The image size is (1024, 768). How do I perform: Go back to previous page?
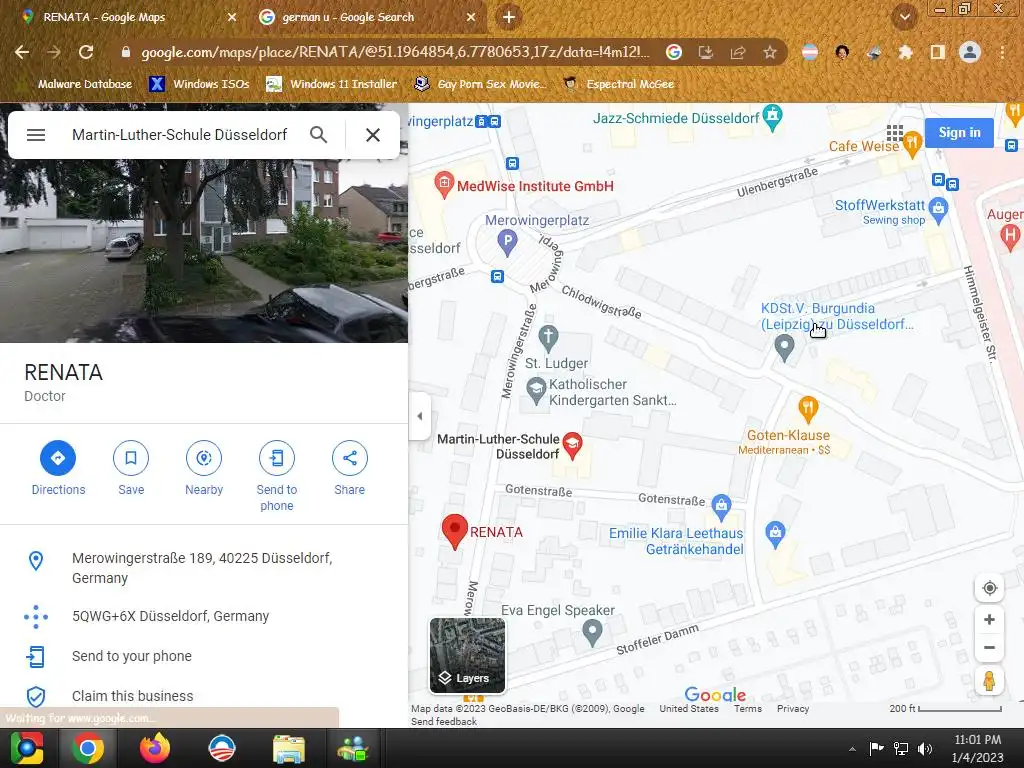(22, 52)
